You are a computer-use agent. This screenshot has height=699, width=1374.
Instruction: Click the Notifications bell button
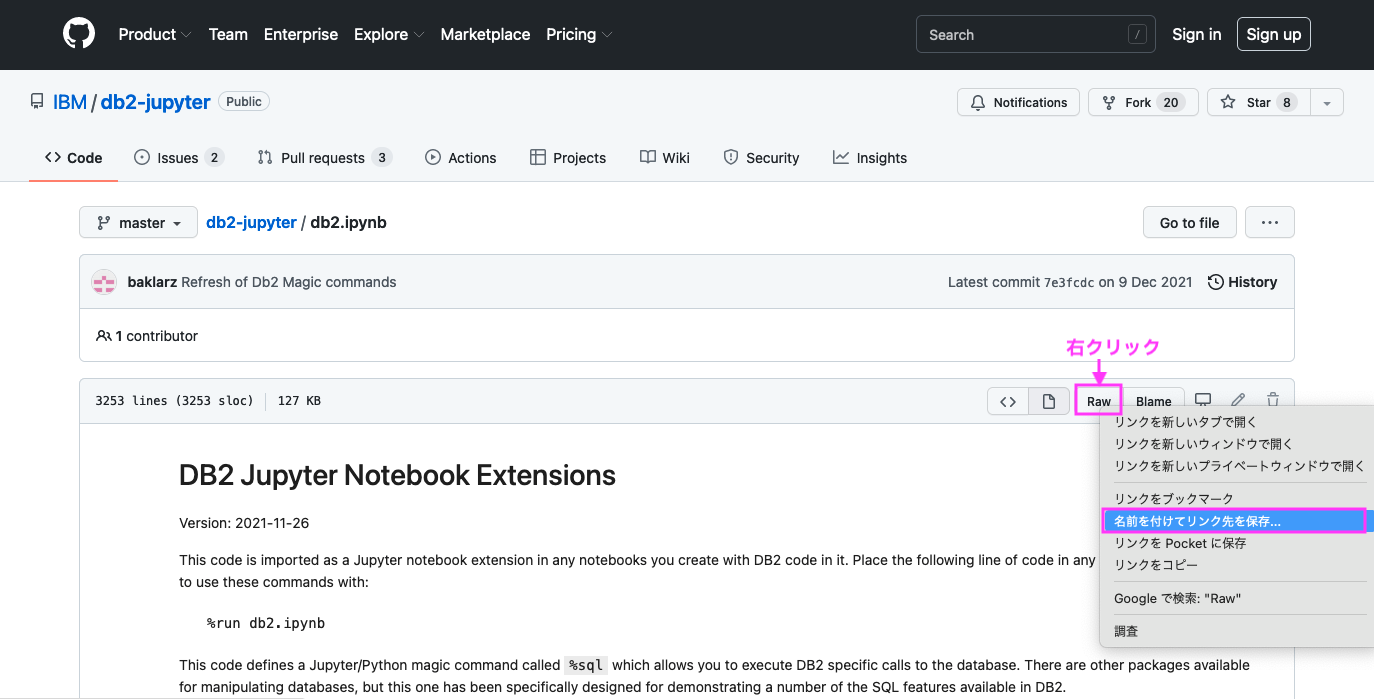[x=1019, y=102]
